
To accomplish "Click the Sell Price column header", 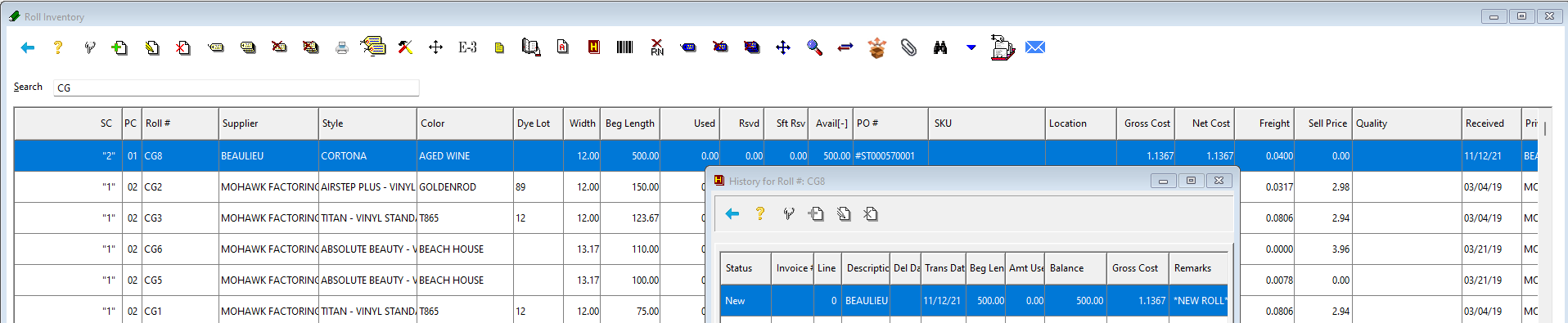I will tap(1322, 123).
